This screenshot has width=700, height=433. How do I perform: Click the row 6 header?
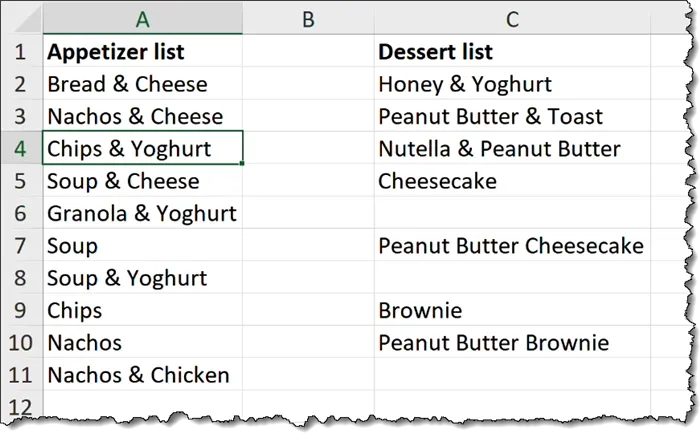click(20, 214)
